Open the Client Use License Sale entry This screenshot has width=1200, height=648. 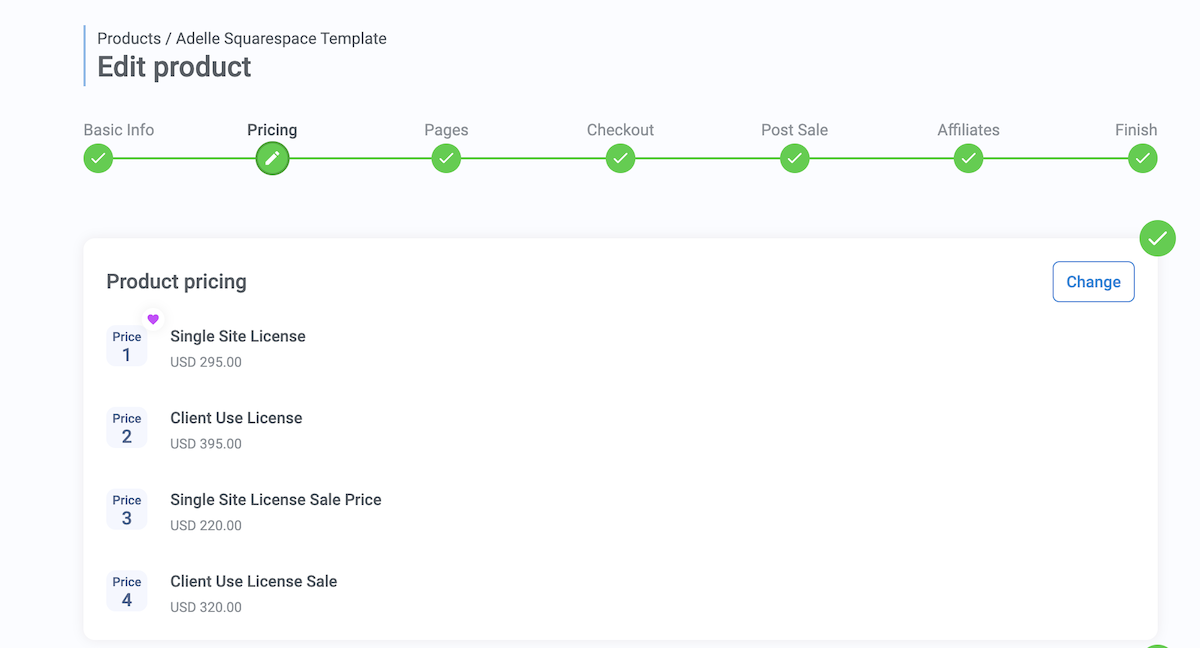pyautogui.click(x=254, y=582)
